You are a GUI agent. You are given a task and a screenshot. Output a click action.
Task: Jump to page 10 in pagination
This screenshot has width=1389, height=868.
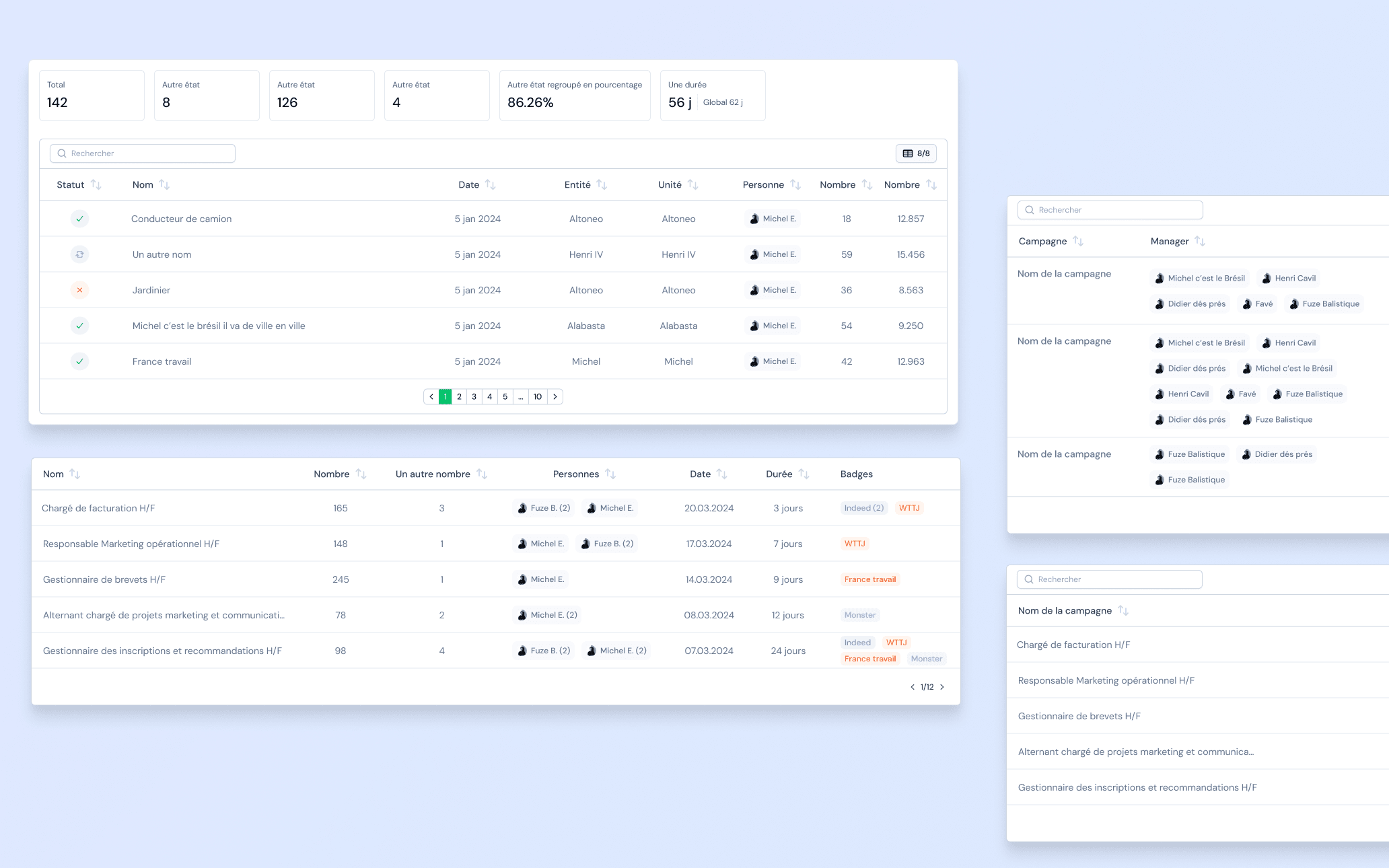pos(537,396)
